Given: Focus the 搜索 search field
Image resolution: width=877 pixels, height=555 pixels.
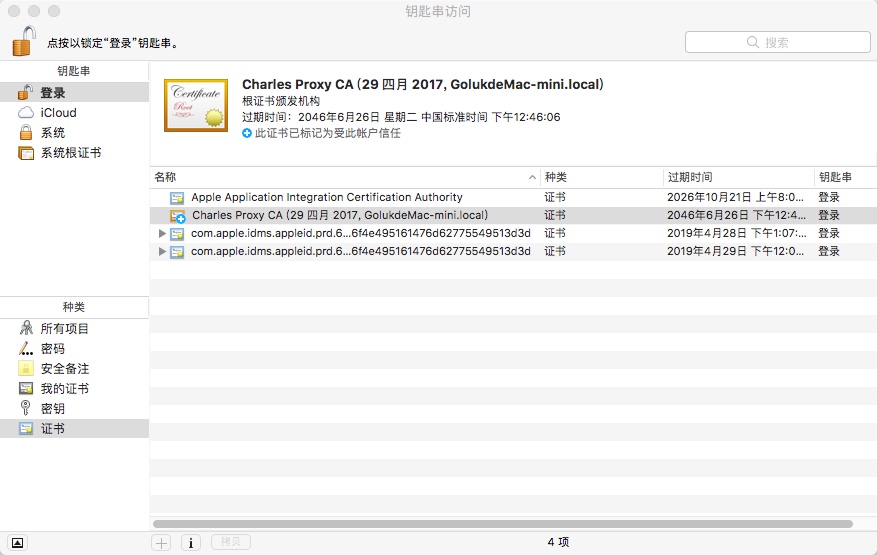Looking at the screenshot, I should (777, 42).
